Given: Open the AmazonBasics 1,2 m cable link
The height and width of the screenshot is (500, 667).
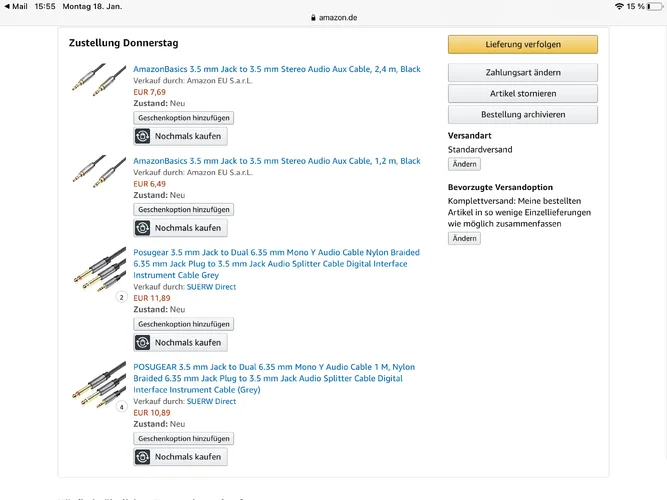Looking at the screenshot, I should point(276,161).
